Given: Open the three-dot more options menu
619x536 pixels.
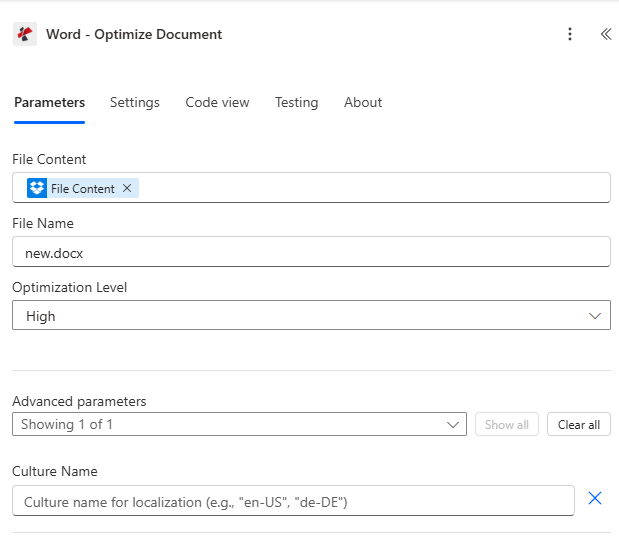Looking at the screenshot, I should click(570, 34).
